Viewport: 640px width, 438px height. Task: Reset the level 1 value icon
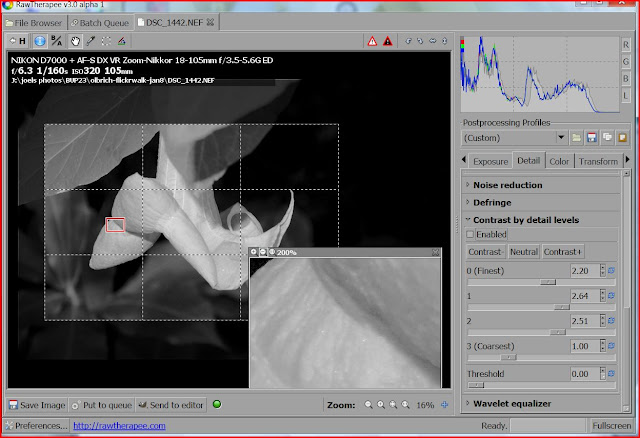[x=611, y=296]
